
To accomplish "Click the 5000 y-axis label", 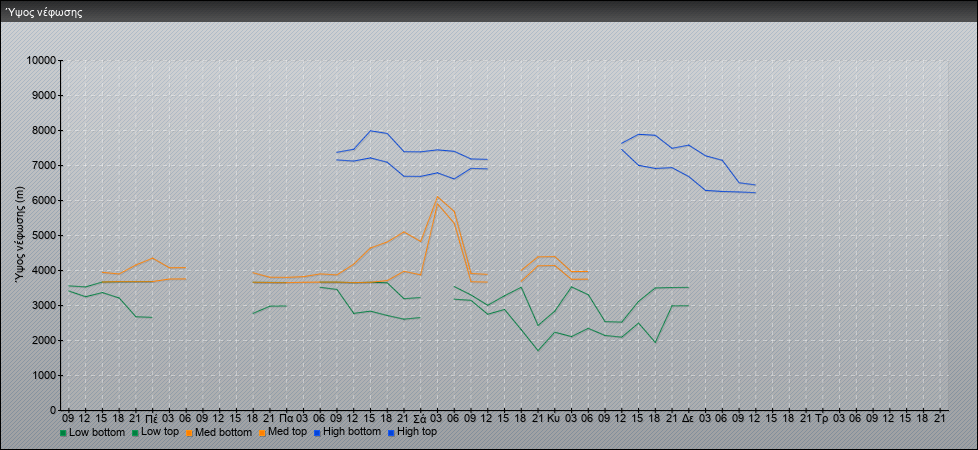I will click(x=43, y=235).
